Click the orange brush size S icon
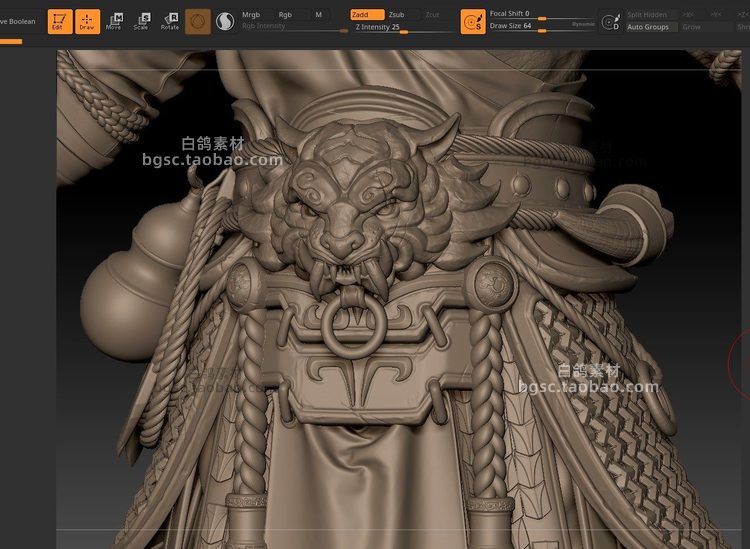 click(x=473, y=21)
